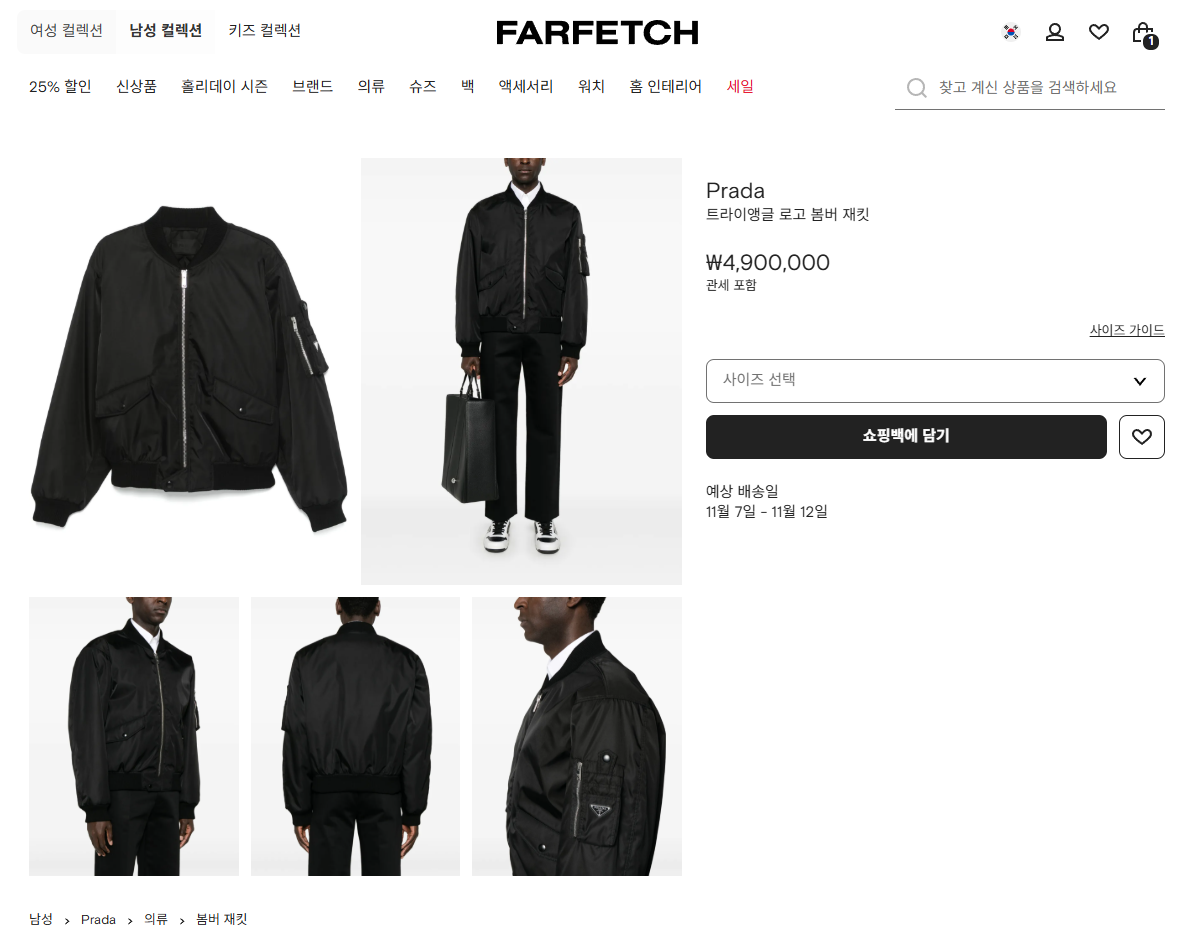Click the search magnifier icon

click(x=917, y=87)
